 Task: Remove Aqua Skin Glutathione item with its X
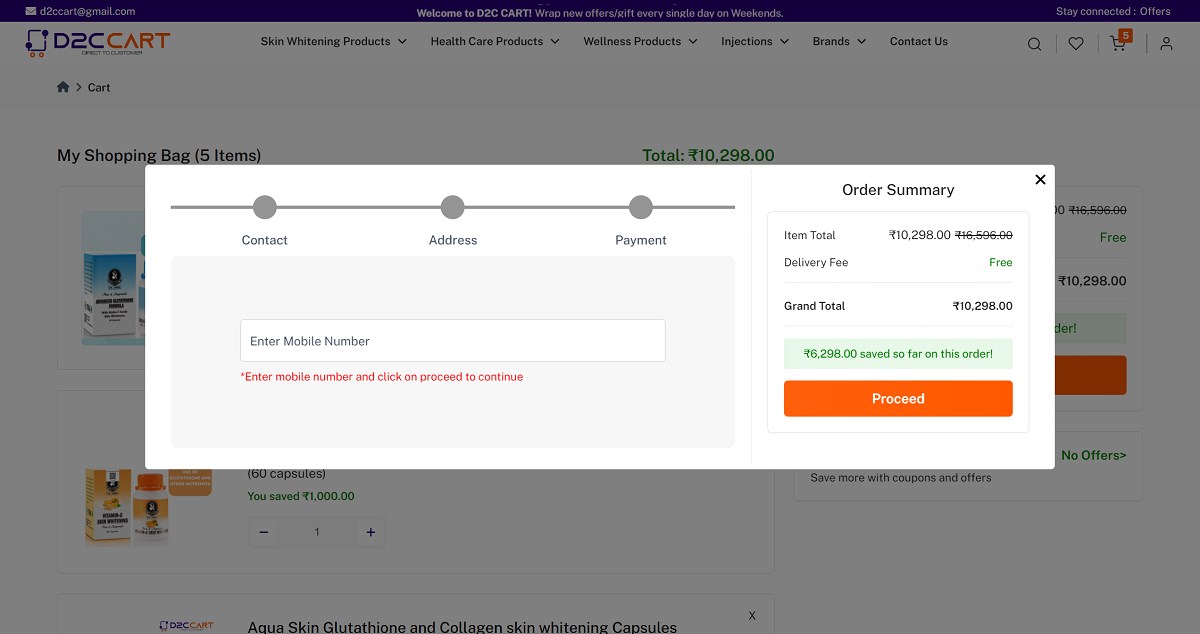point(751,616)
